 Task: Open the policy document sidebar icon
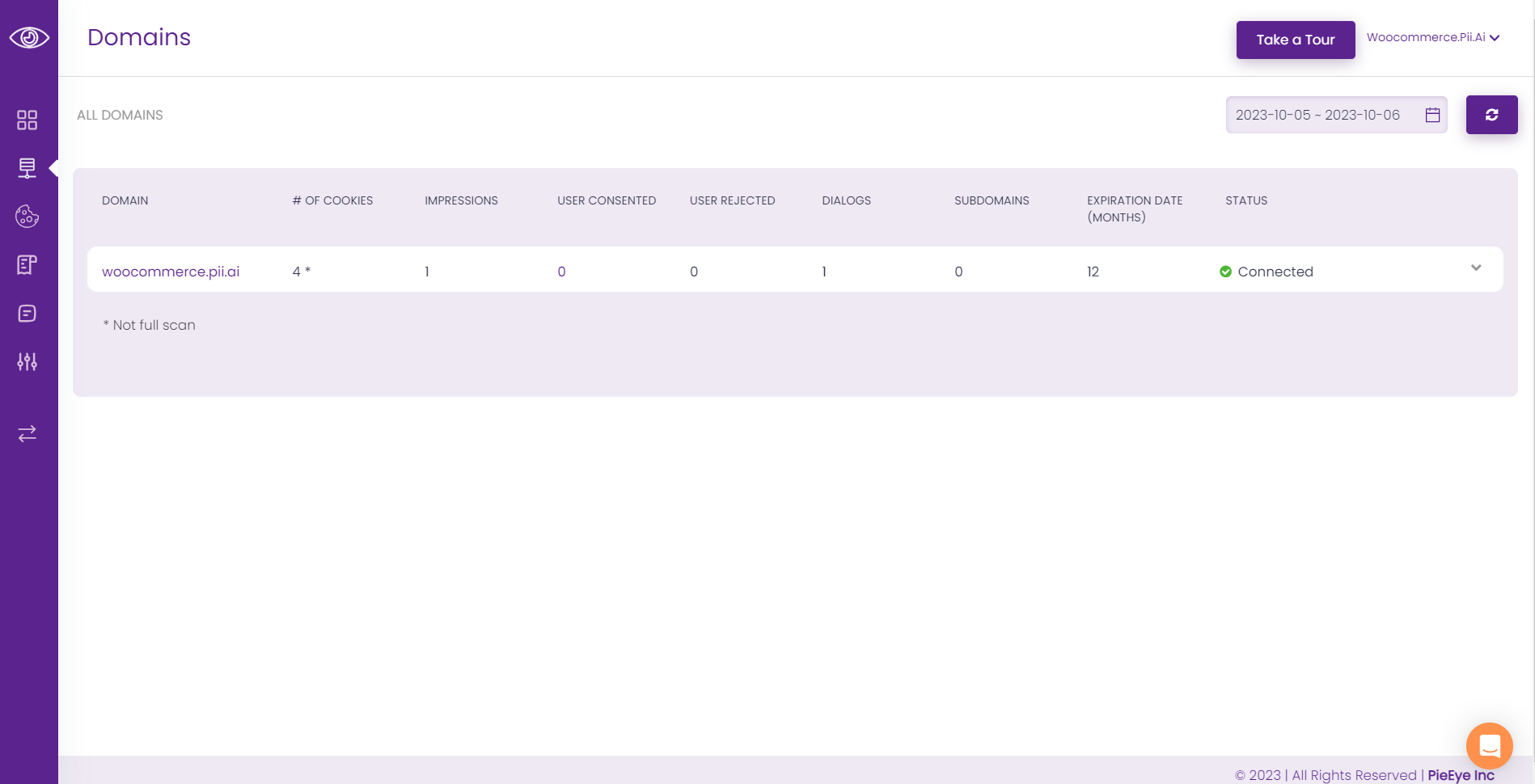pos(27,264)
